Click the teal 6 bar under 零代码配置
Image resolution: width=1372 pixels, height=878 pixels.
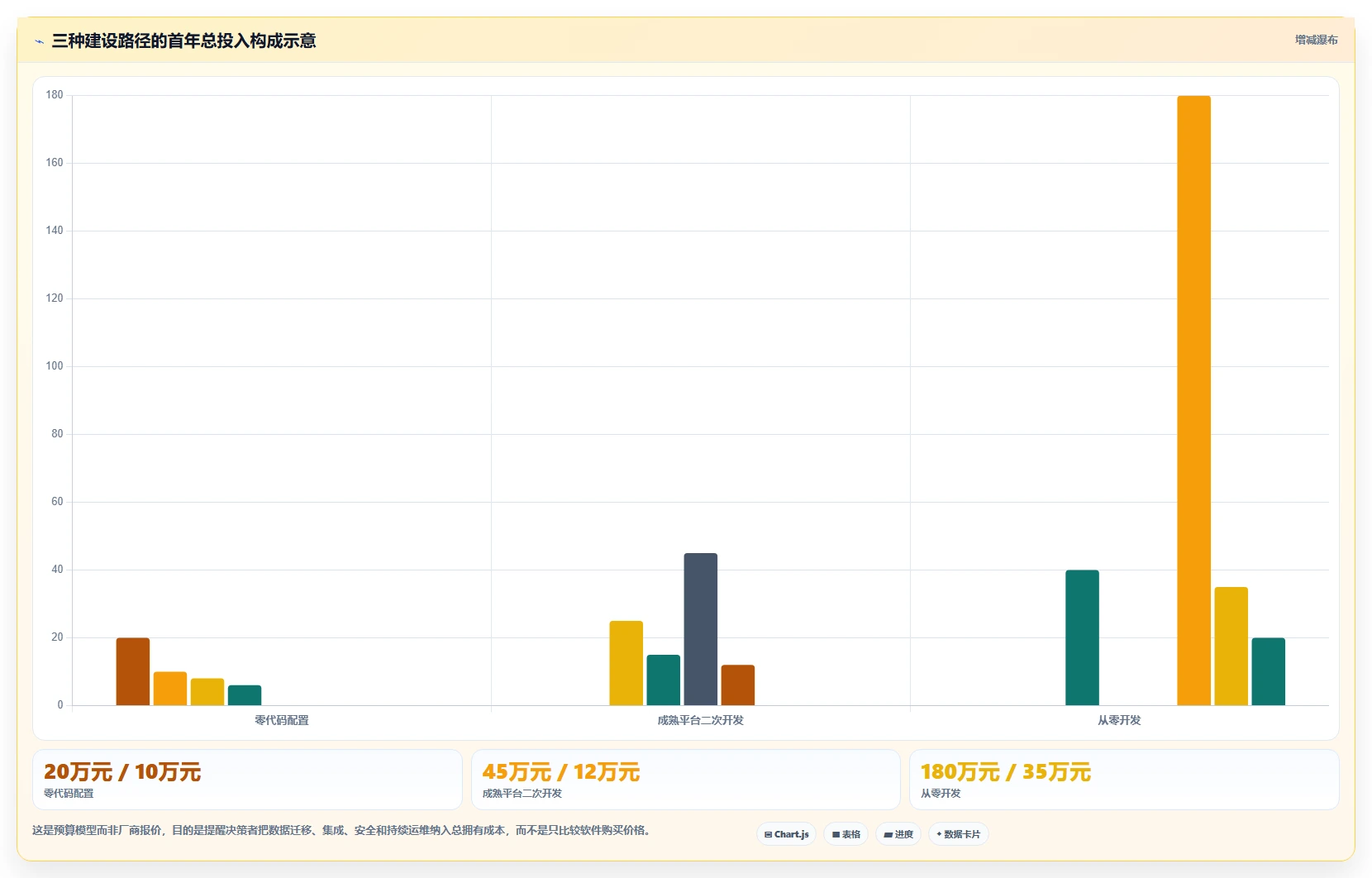coord(245,695)
